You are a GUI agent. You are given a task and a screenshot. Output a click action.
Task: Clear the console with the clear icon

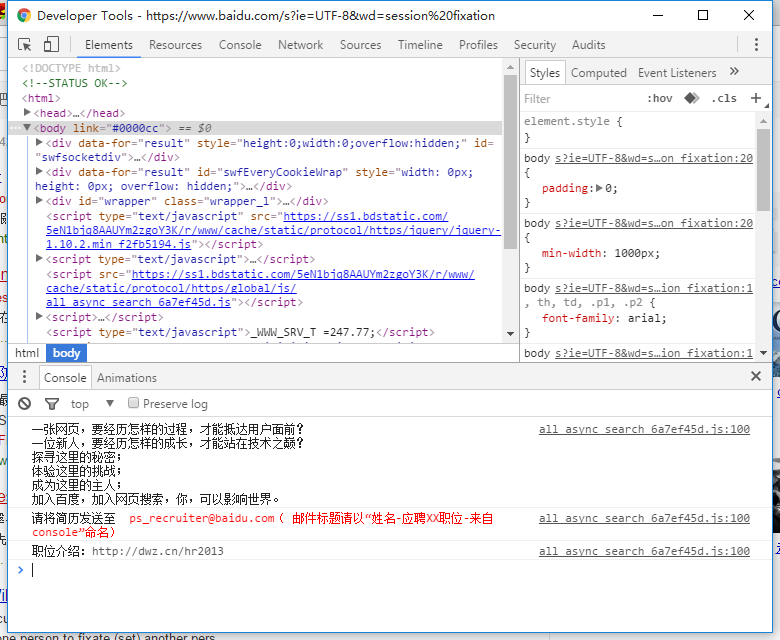pos(26,404)
